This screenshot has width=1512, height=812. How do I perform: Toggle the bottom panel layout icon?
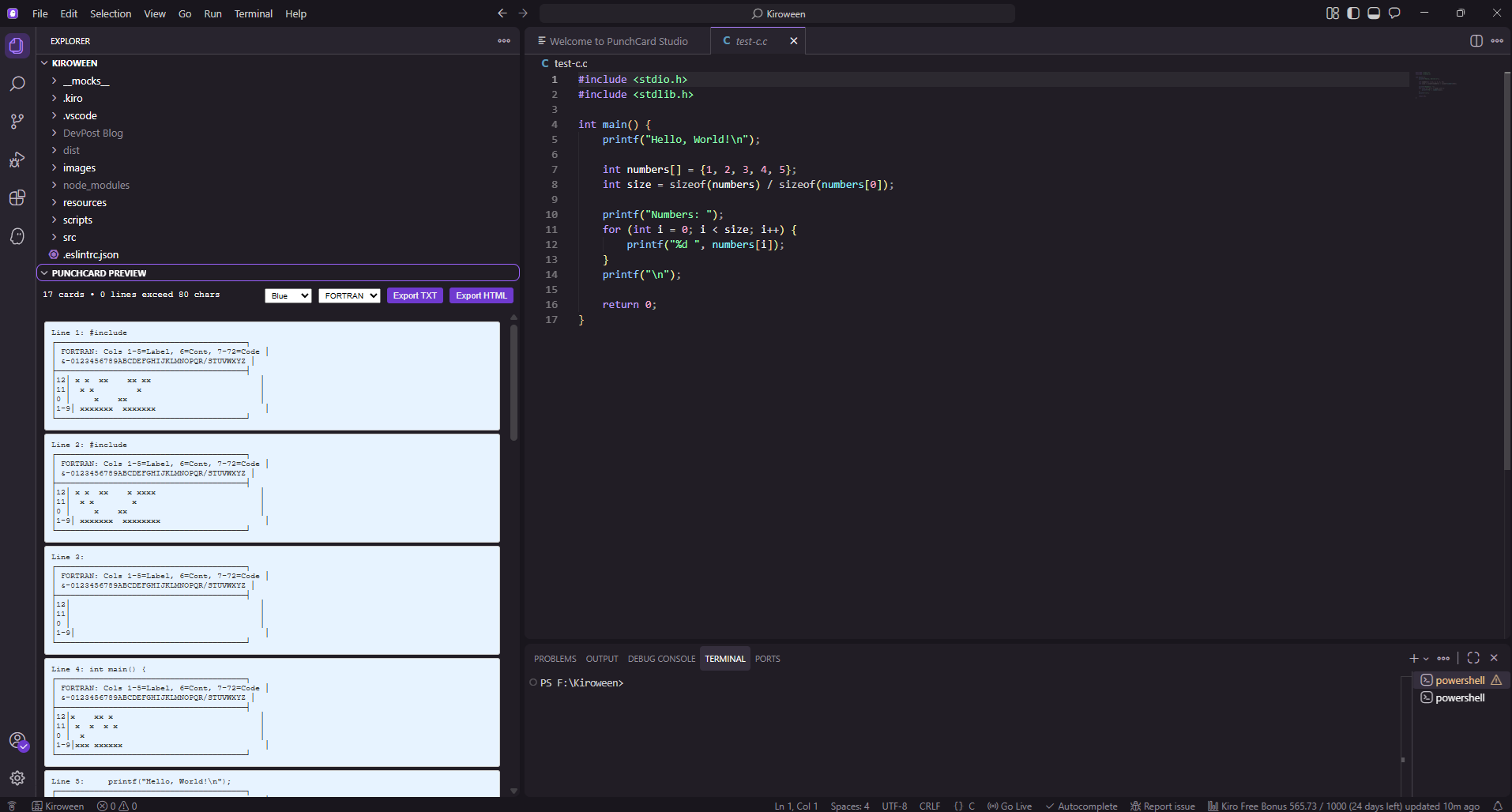(1374, 13)
